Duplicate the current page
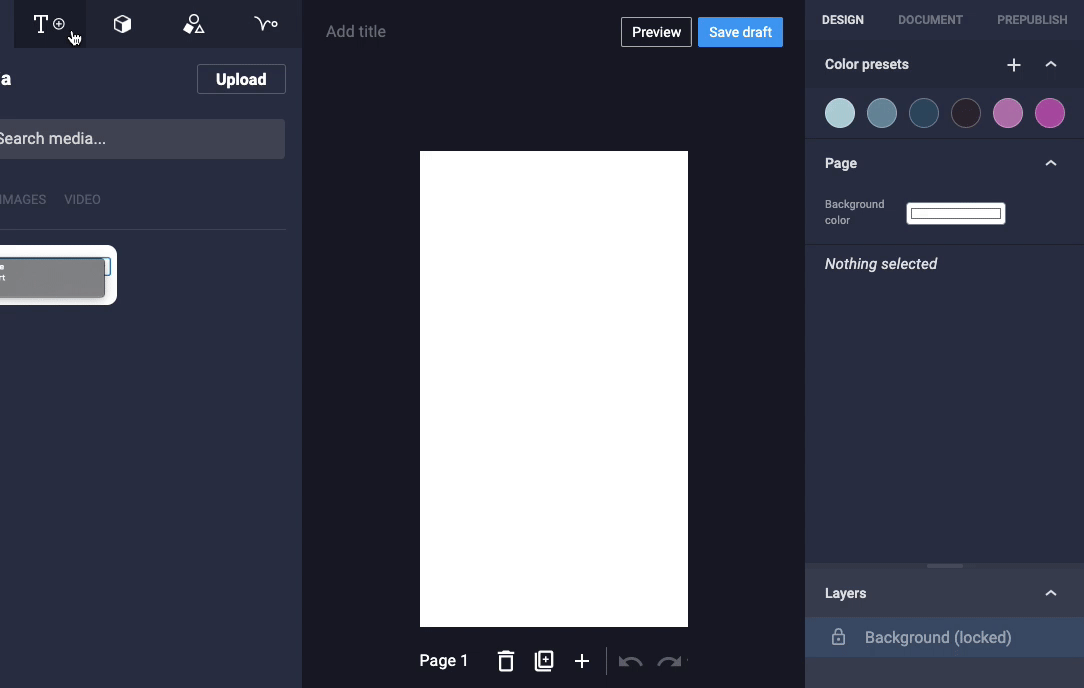The height and width of the screenshot is (688, 1084). tap(544, 661)
